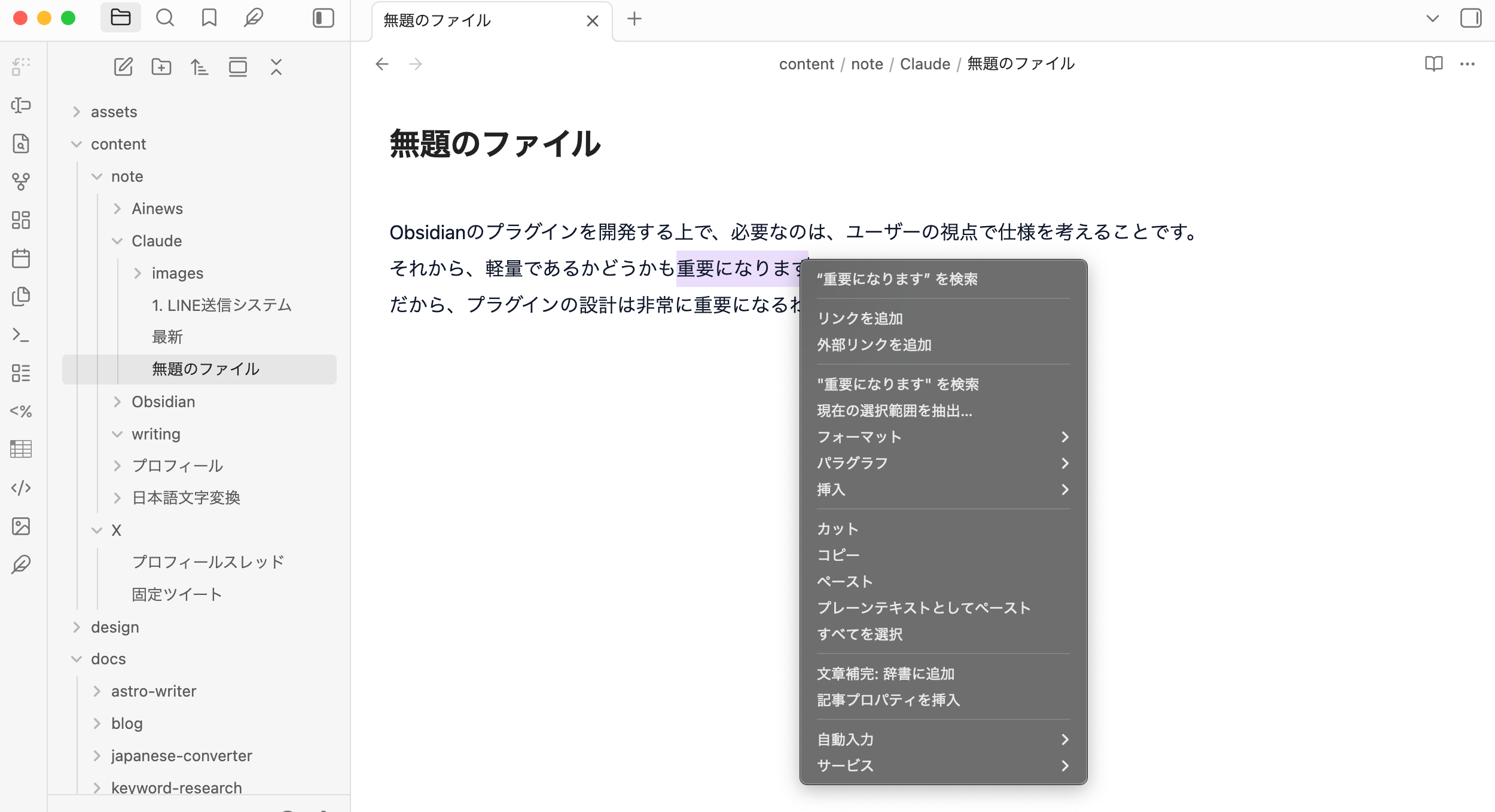
Task: Open the 固定ツイート note
Action: point(177,595)
